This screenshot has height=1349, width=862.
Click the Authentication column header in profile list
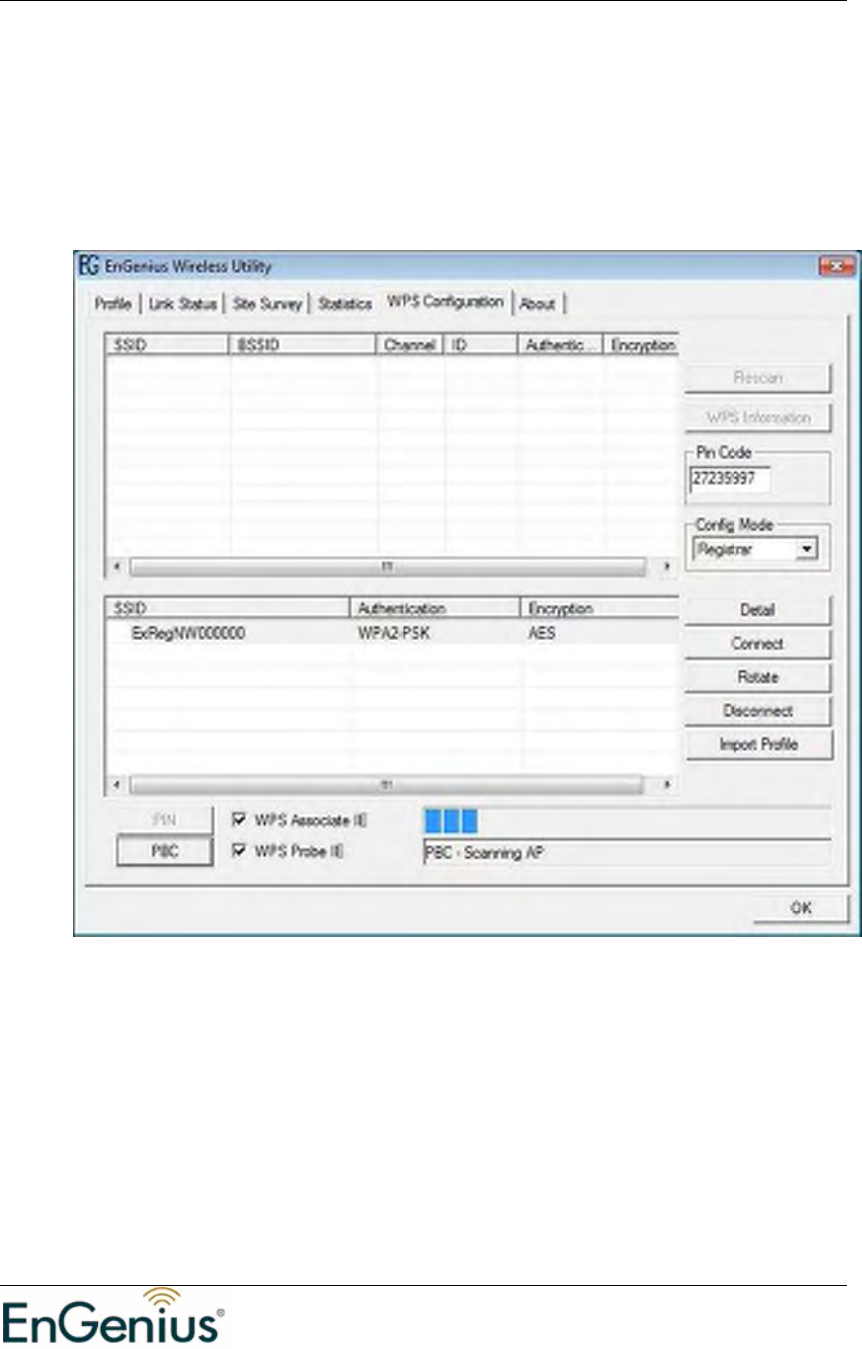pos(435,607)
